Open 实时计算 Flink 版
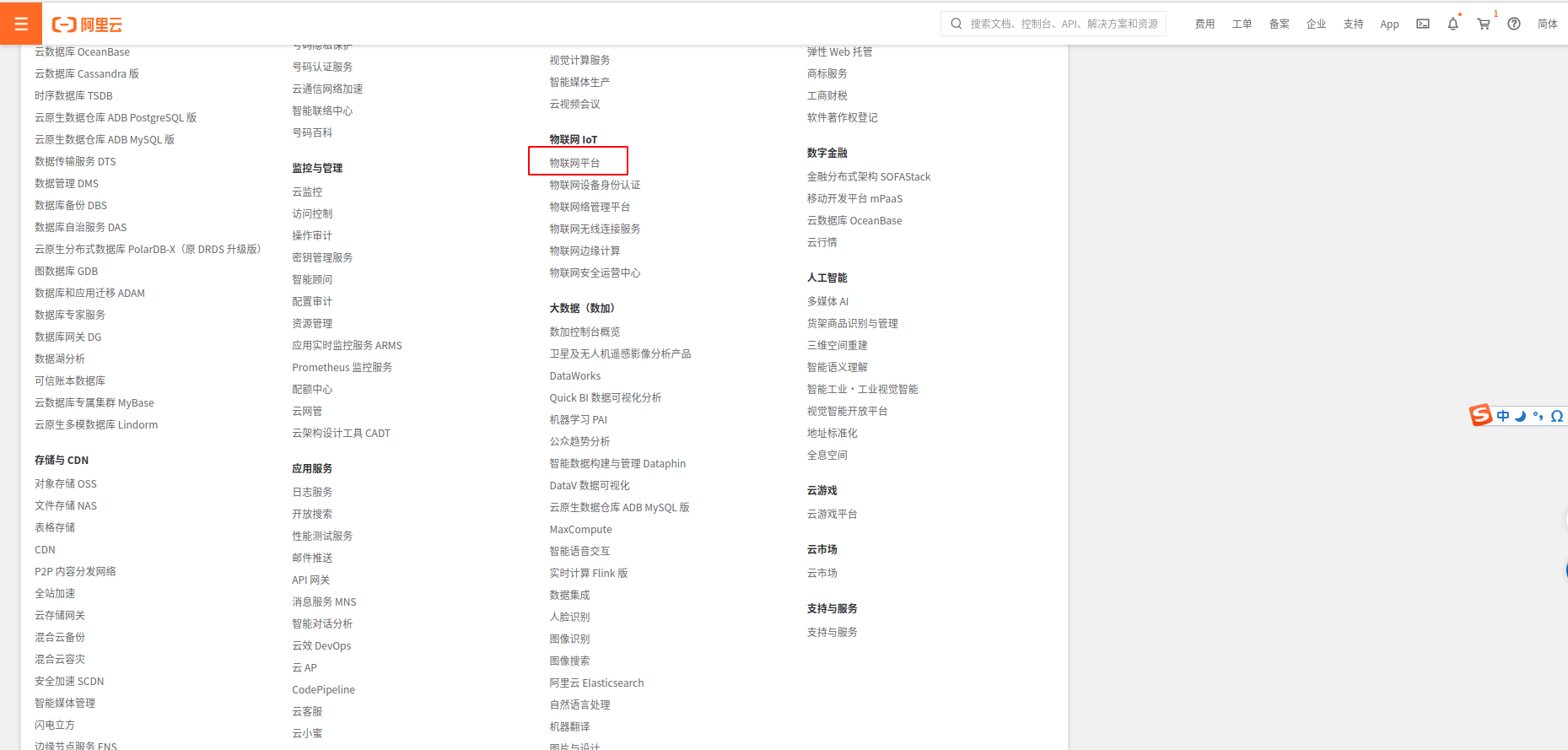The width and height of the screenshot is (1568, 750). (x=589, y=573)
